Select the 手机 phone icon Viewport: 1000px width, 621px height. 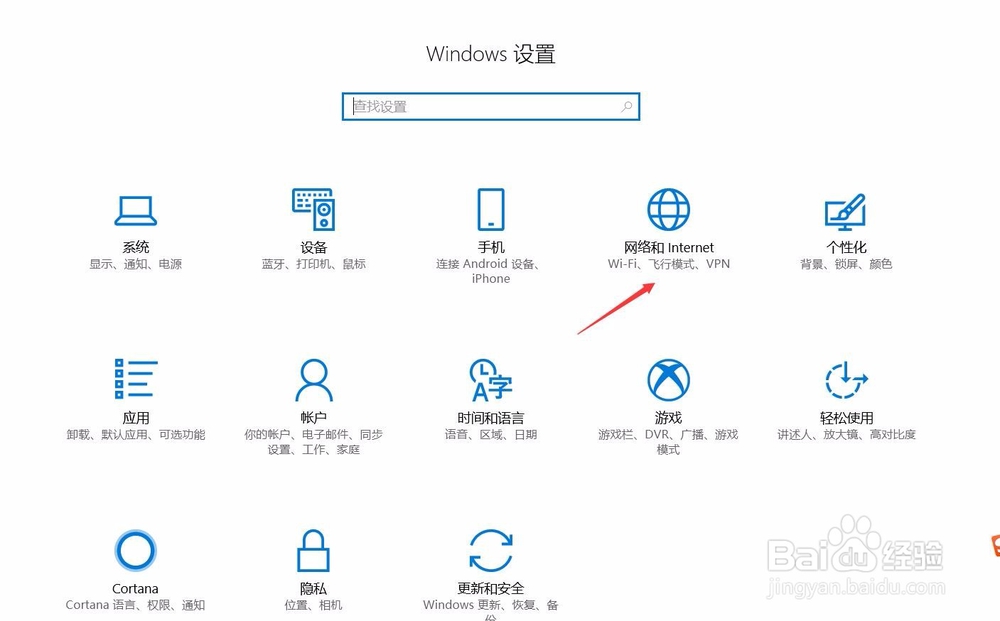[x=491, y=209]
